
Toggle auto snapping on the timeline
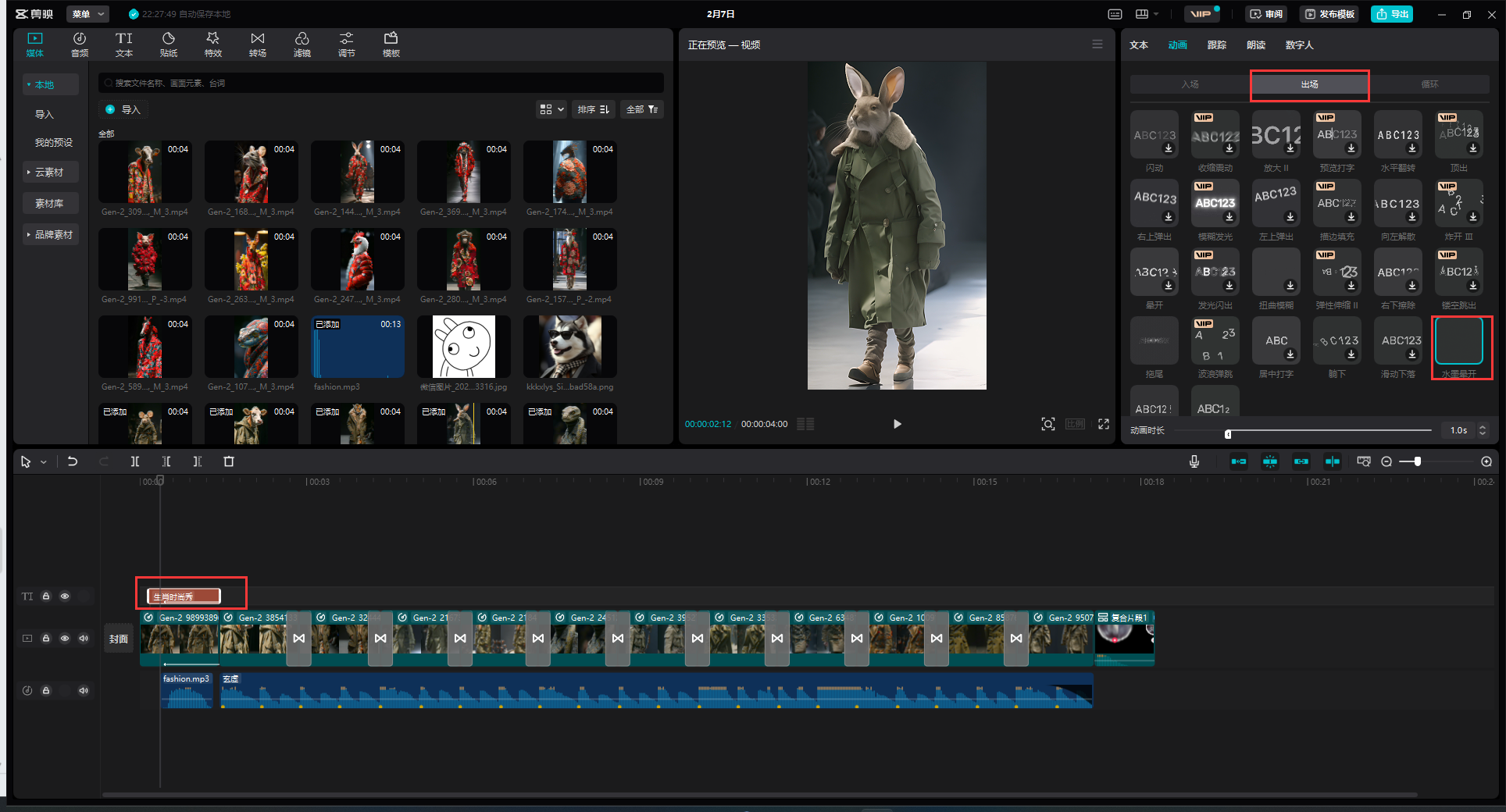[1270, 461]
